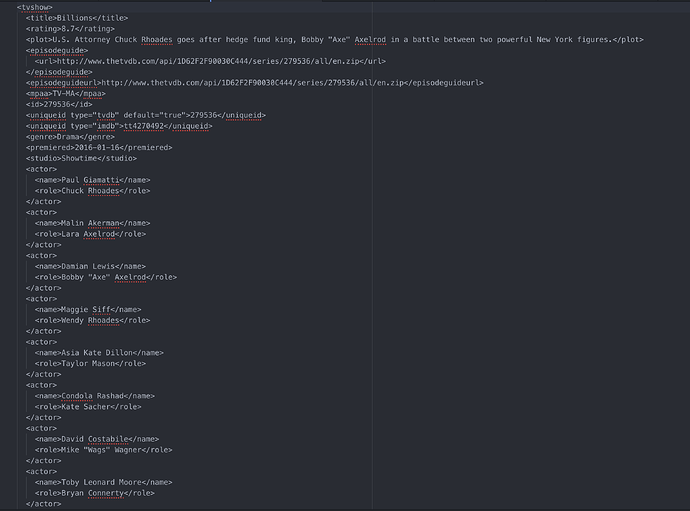Viewport: 690px width, 511px height.
Task: Click the name line for Paul Giamatti
Action: pos(92,180)
